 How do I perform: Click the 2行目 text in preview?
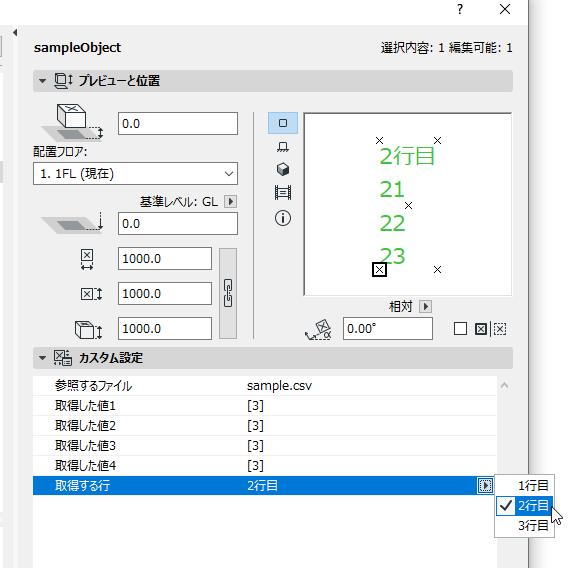click(x=407, y=156)
